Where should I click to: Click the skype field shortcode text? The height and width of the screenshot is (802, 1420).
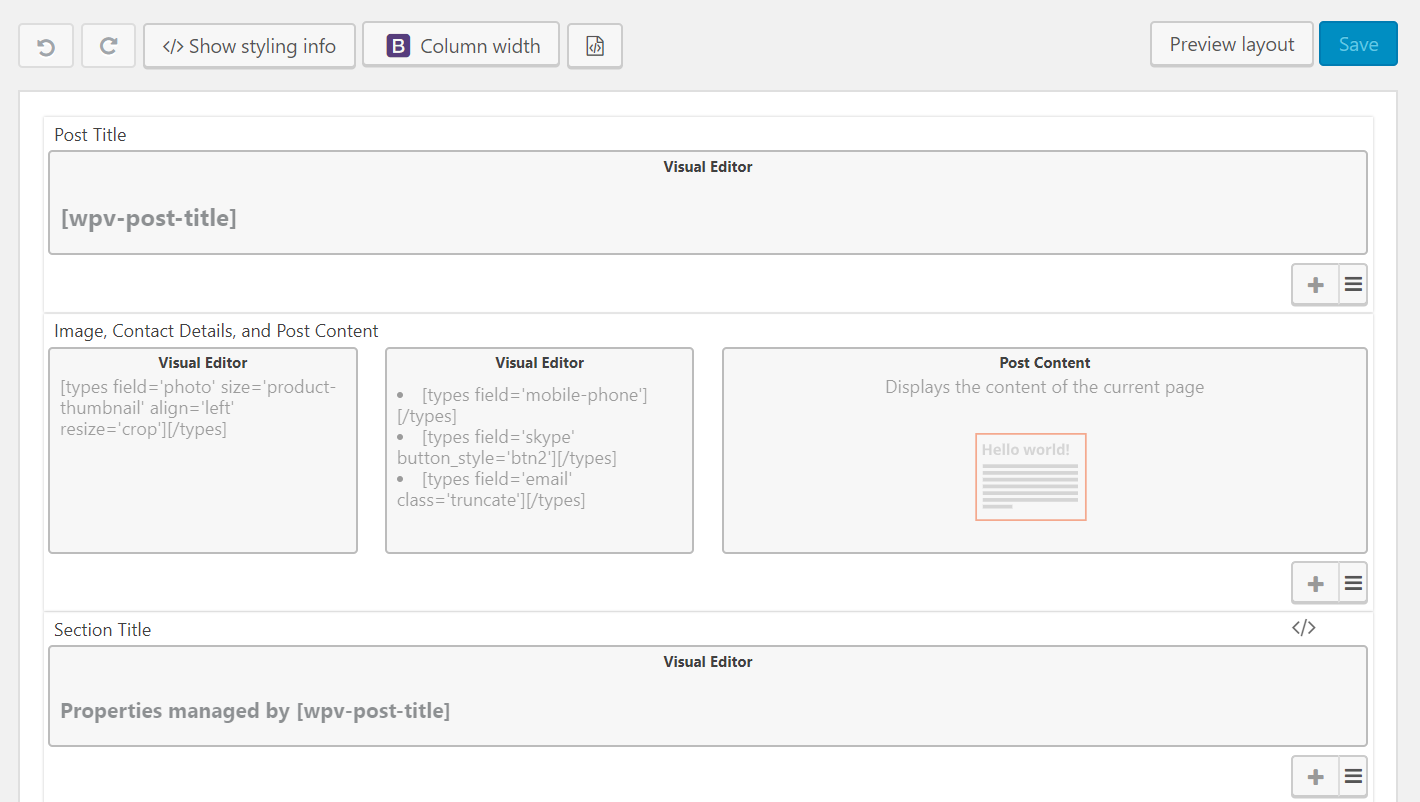pyautogui.click(x=507, y=448)
